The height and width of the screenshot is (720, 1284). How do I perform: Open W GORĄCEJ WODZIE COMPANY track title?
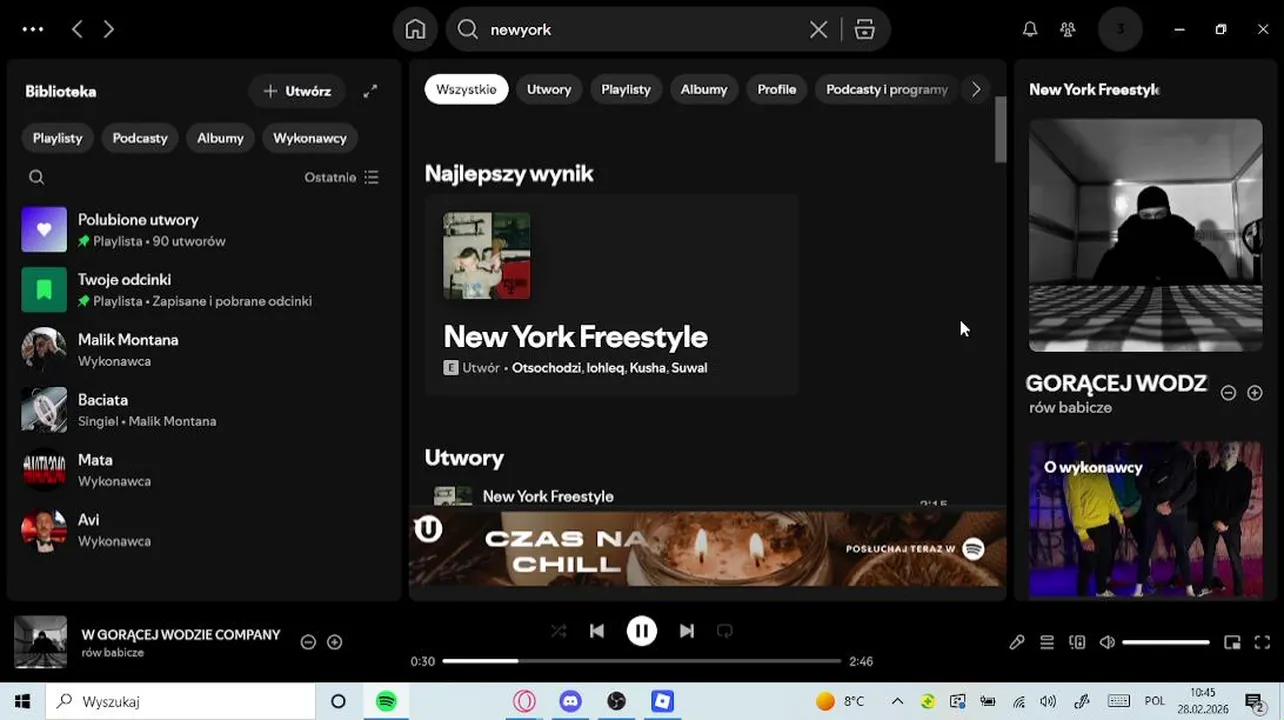point(181,635)
